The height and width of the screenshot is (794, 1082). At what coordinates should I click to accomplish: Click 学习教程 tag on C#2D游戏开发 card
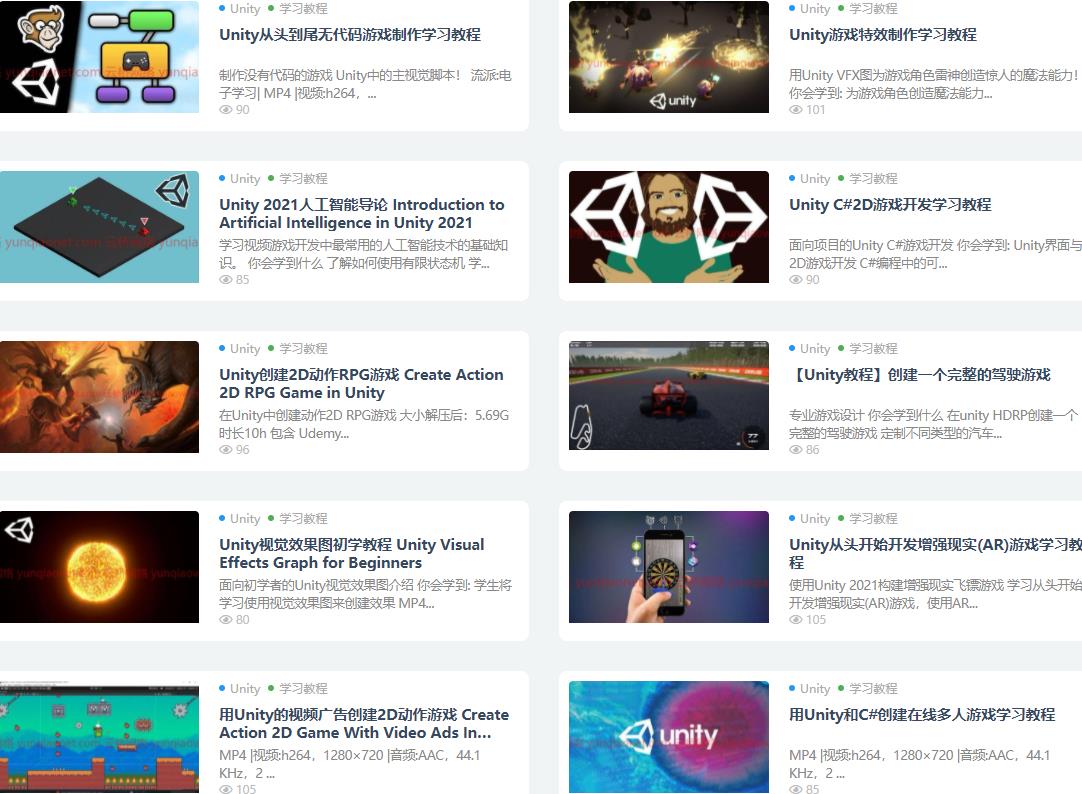click(x=873, y=179)
